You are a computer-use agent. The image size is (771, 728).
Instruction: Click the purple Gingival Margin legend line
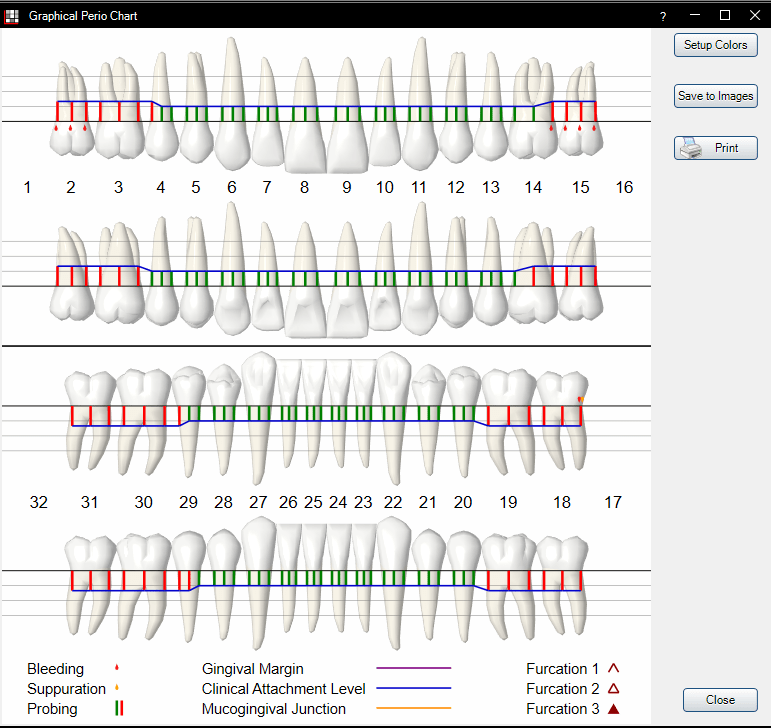pyautogui.click(x=414, y=668)
